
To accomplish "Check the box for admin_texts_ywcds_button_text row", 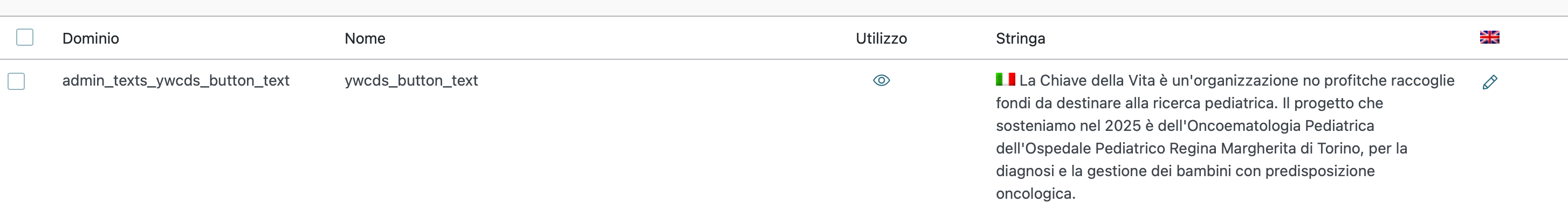I will coord(16,81).
